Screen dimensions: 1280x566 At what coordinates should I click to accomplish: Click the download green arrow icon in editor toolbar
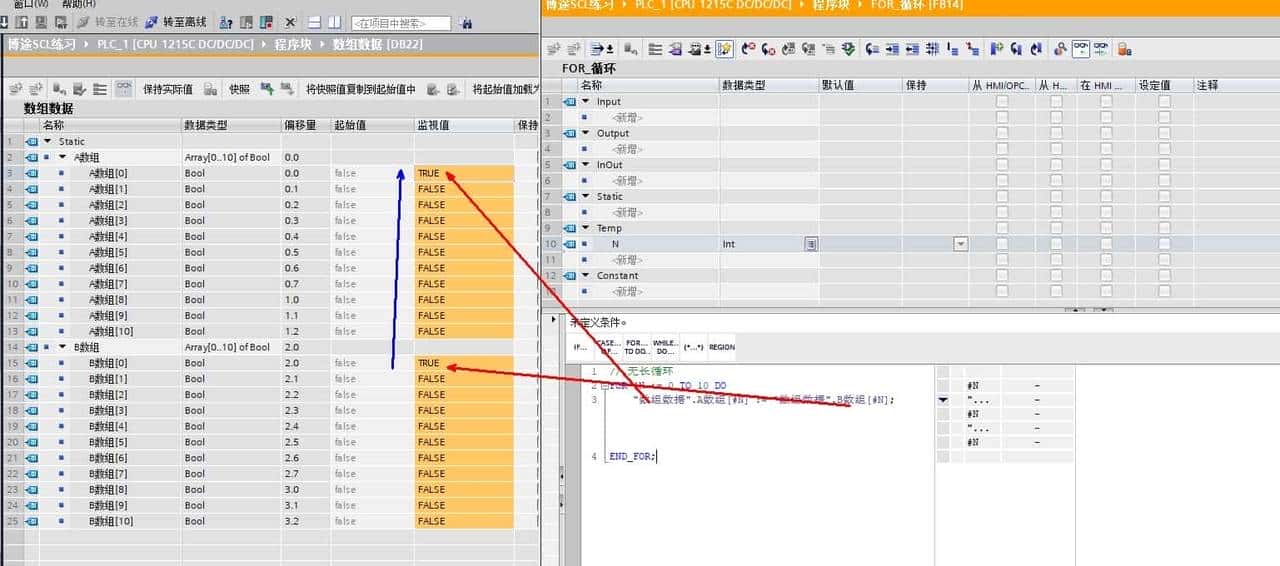[849, 48]
